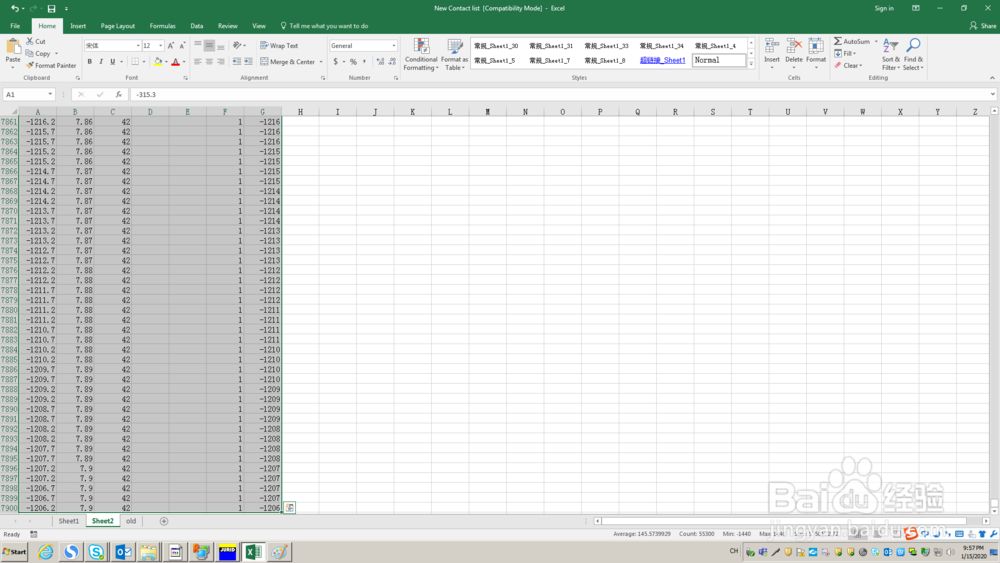Expand the cell styles gallery More arrow
1000x563 pixels.
751,65
